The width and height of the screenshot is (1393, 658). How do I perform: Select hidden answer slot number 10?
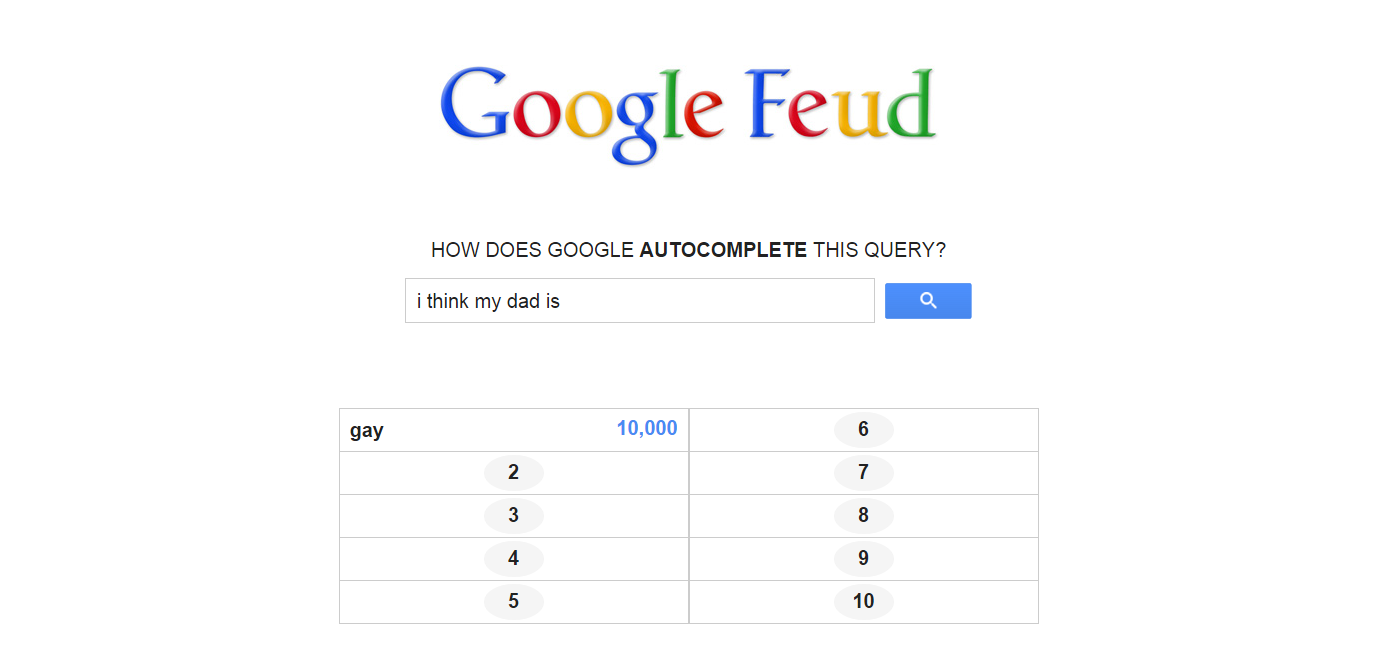(x=864, y=602)
